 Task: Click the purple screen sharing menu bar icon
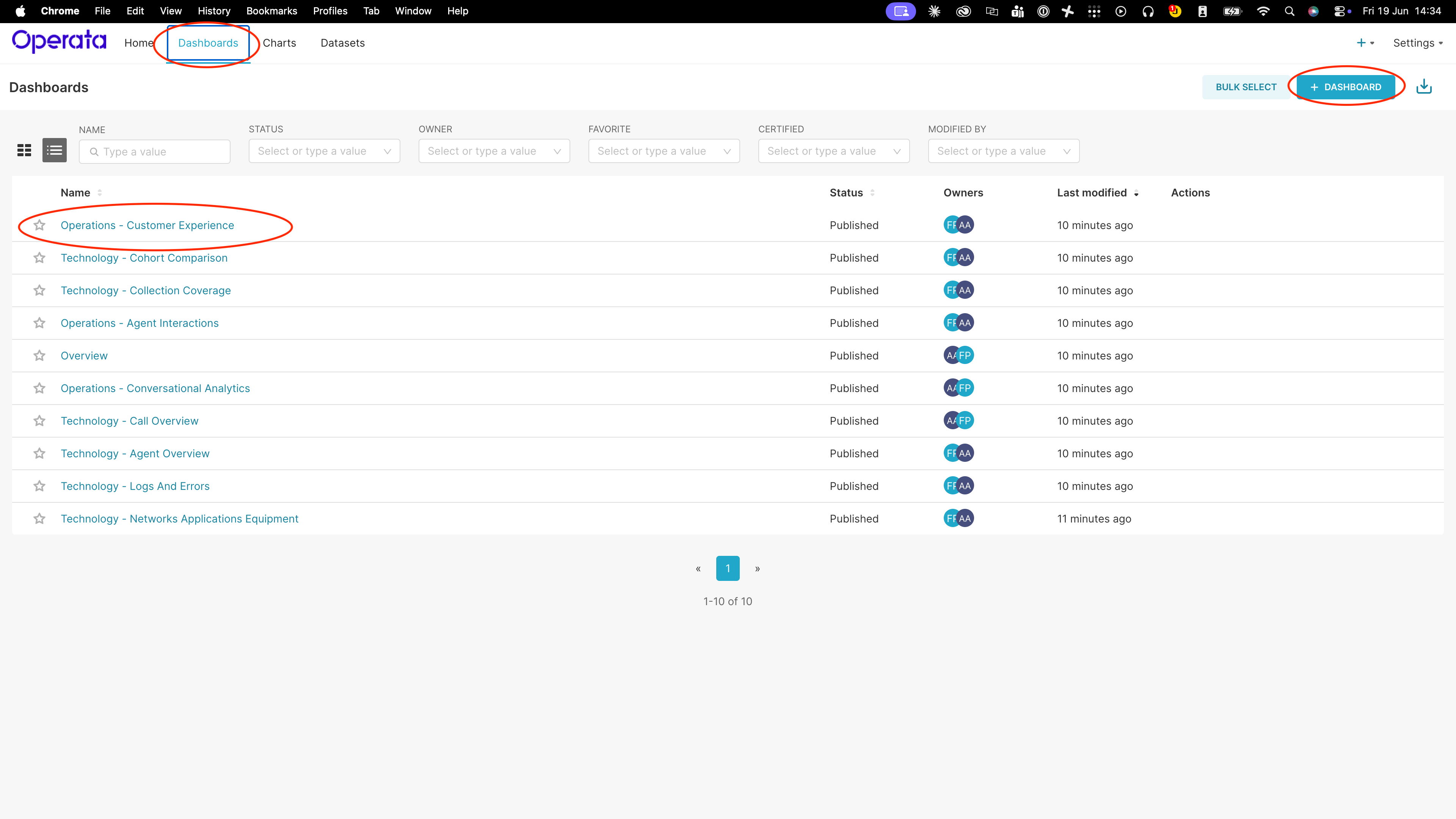point(901,11)
